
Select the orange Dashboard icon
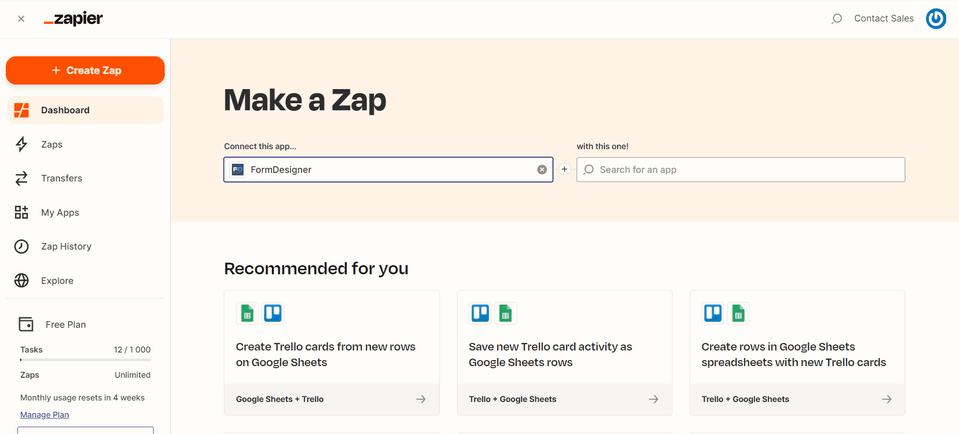point(21,110)
